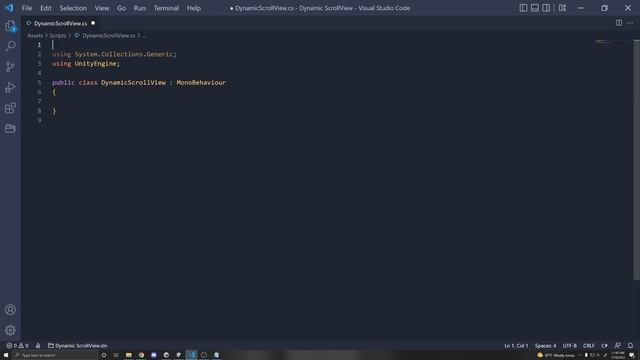Open the editor More Actions menu

(x=630, y=23)
